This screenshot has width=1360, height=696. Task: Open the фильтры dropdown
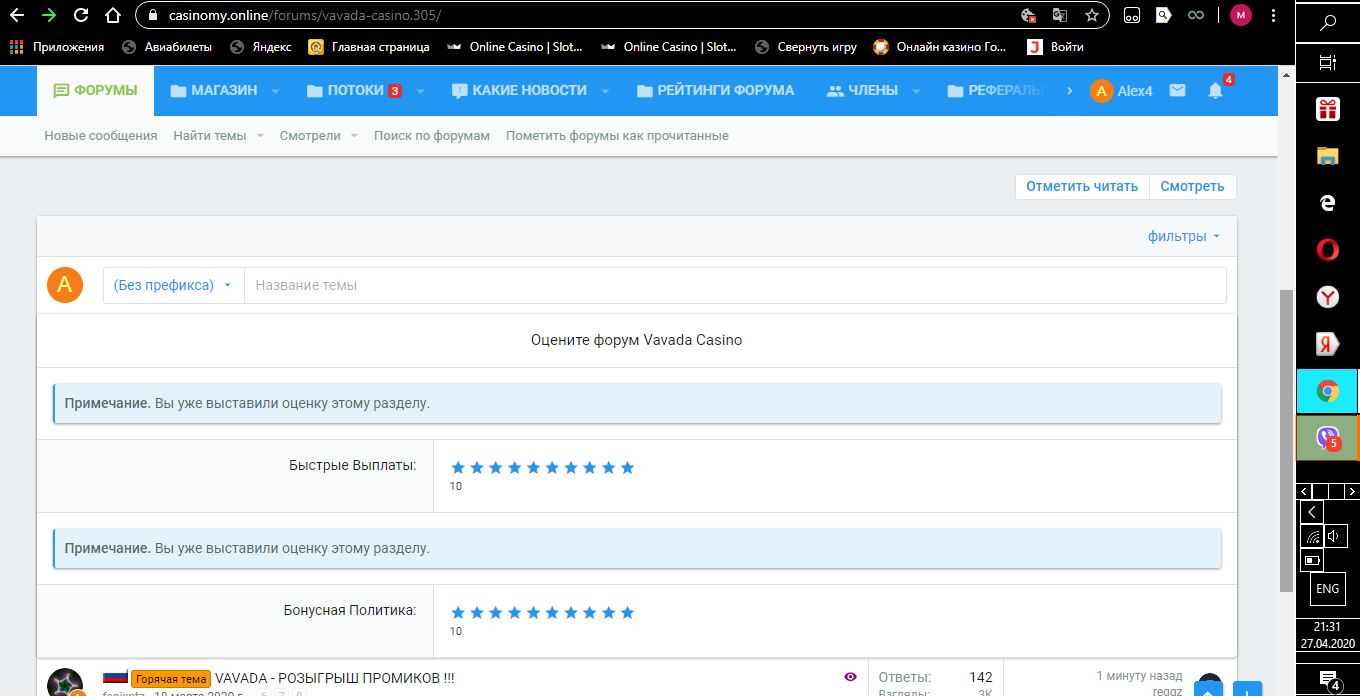coord(1184,237)
